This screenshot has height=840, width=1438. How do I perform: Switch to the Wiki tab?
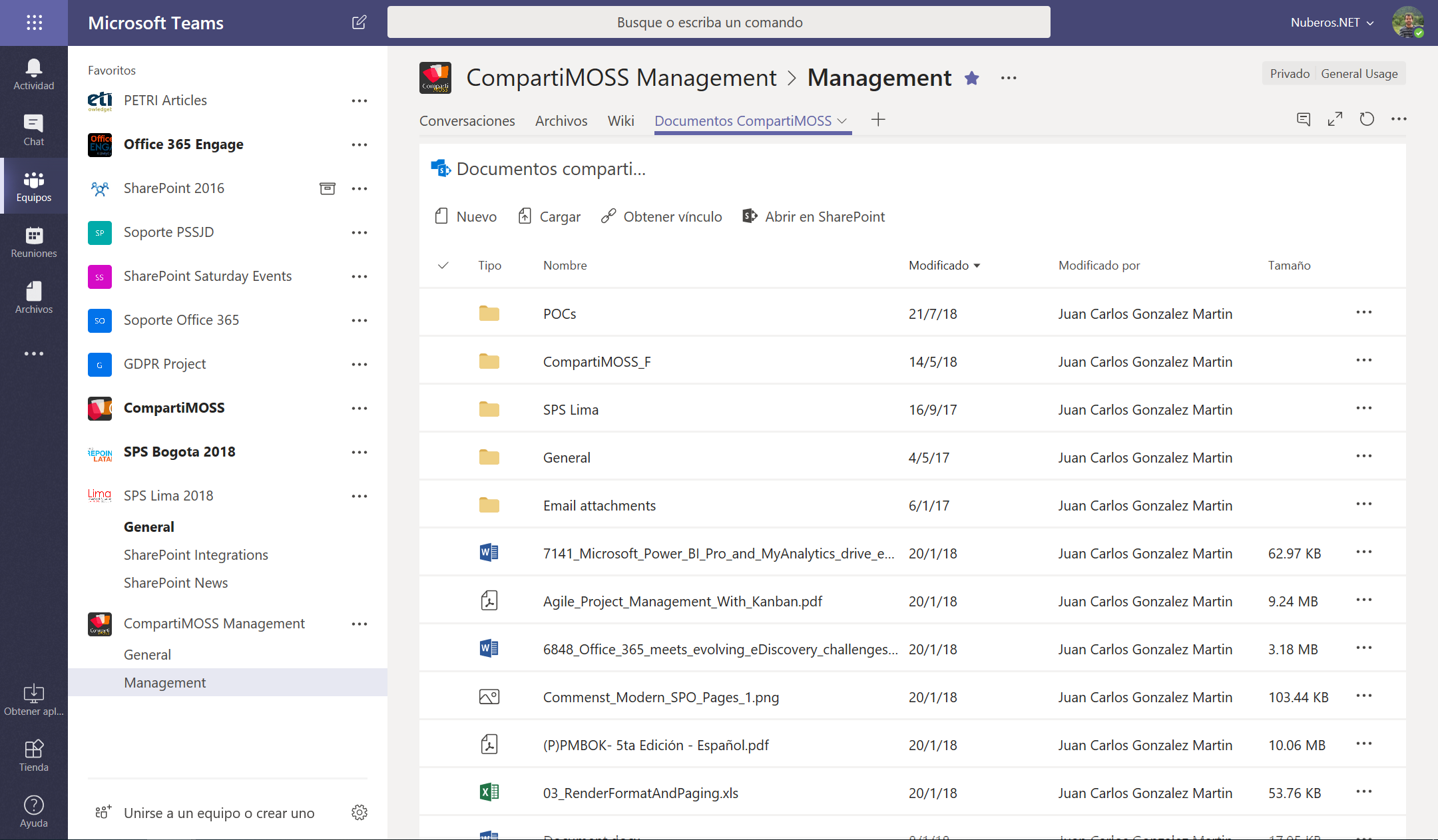point(620,121)
